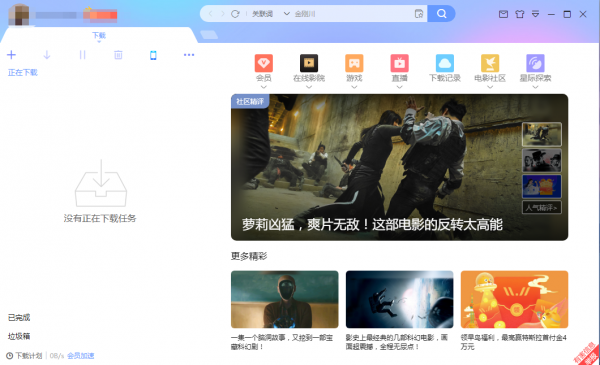This screenshot has width=600, height=365.
Task: Open the 游戏 games icon
Action: (354, 63)
